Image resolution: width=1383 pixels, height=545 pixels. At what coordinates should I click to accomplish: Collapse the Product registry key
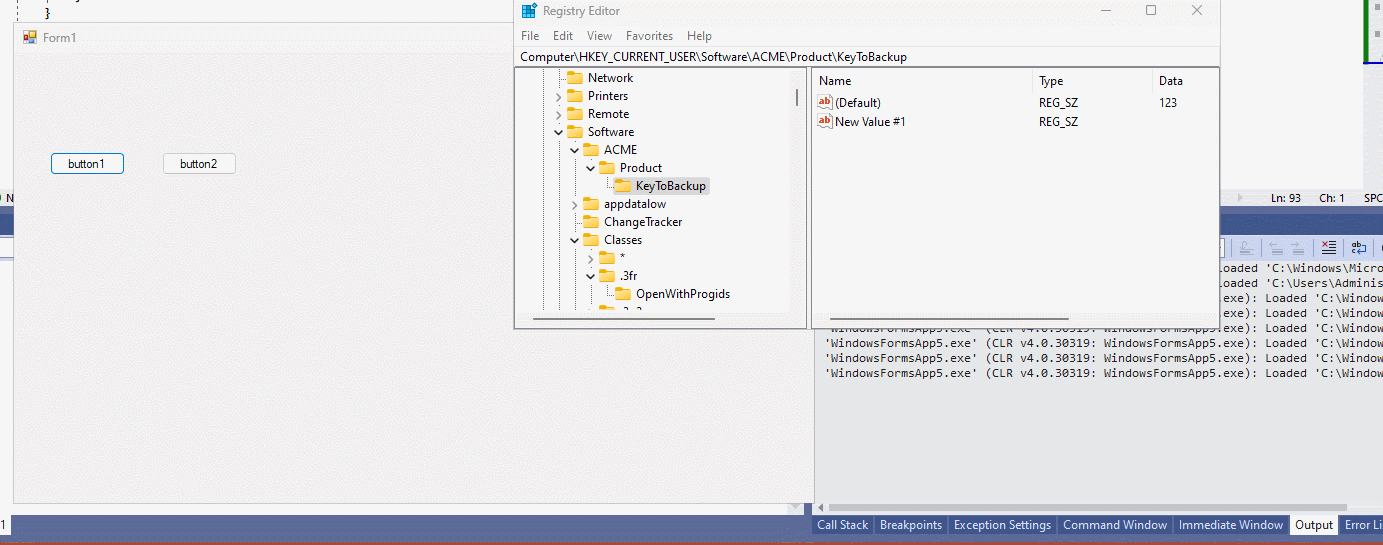coord(590,168)
